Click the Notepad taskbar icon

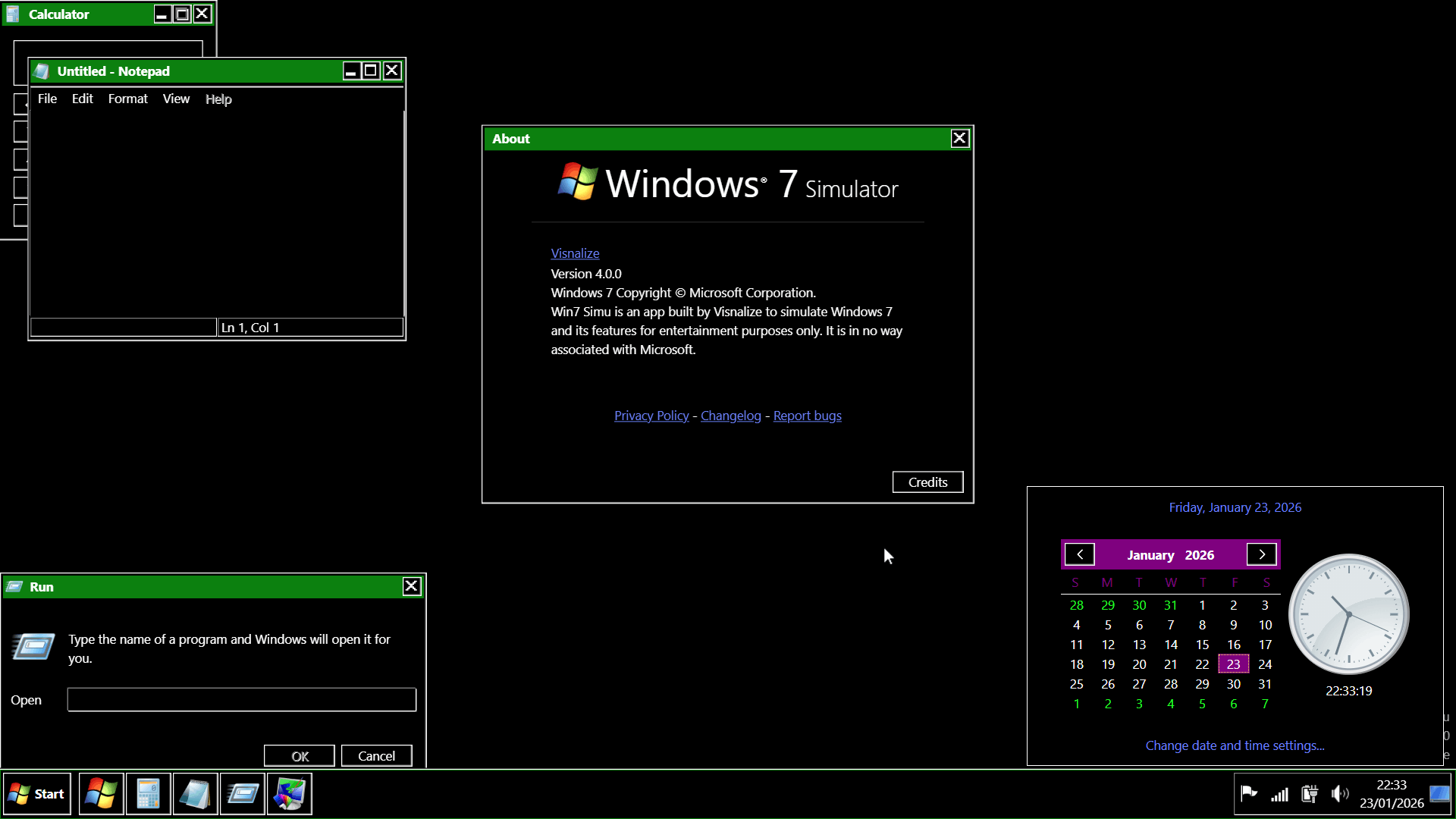(195, 794)
